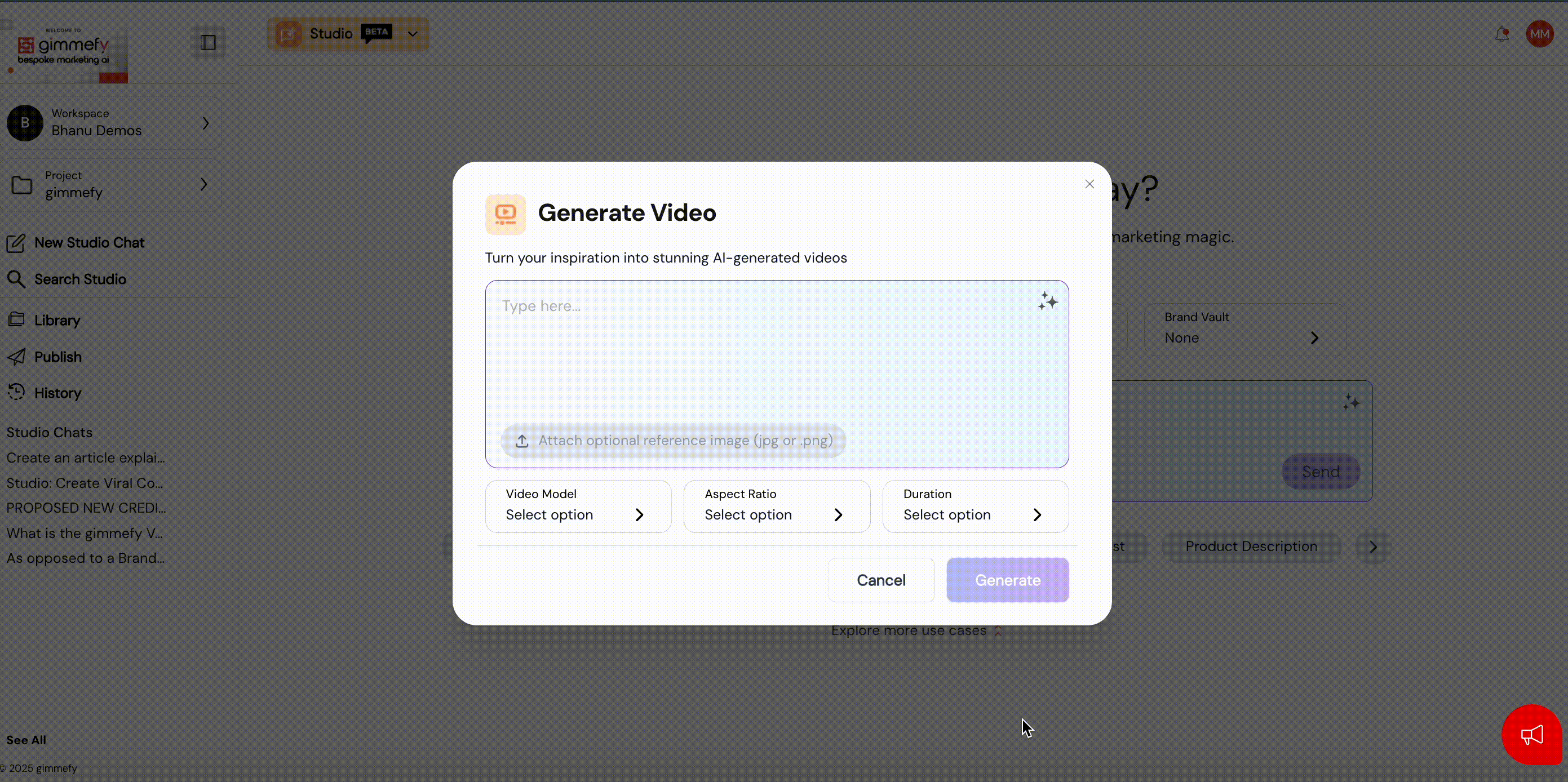Expand the Aspect Ratio selector

(x=776, y=506)
